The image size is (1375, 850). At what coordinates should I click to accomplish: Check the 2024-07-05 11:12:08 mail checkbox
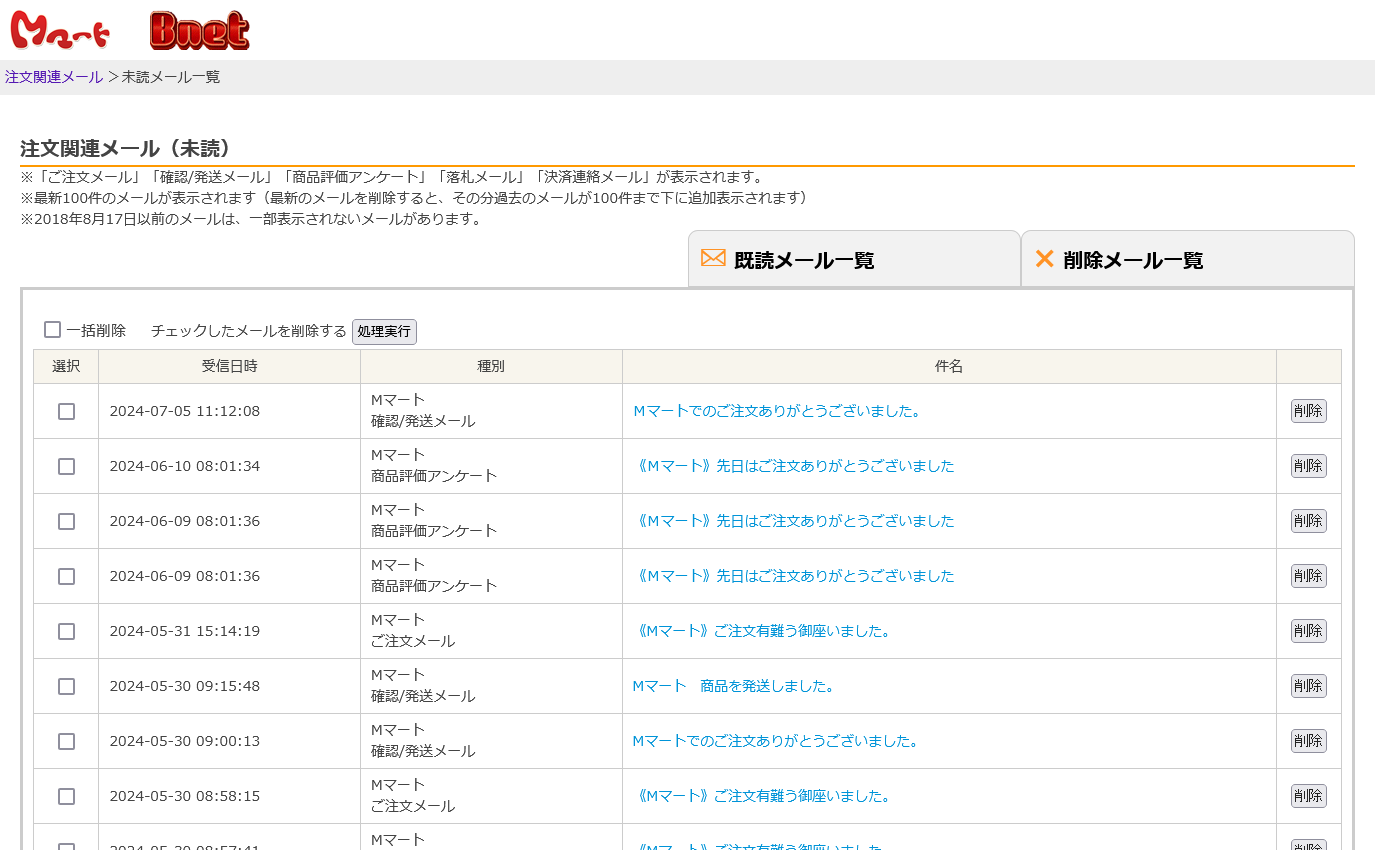[66, 411]
